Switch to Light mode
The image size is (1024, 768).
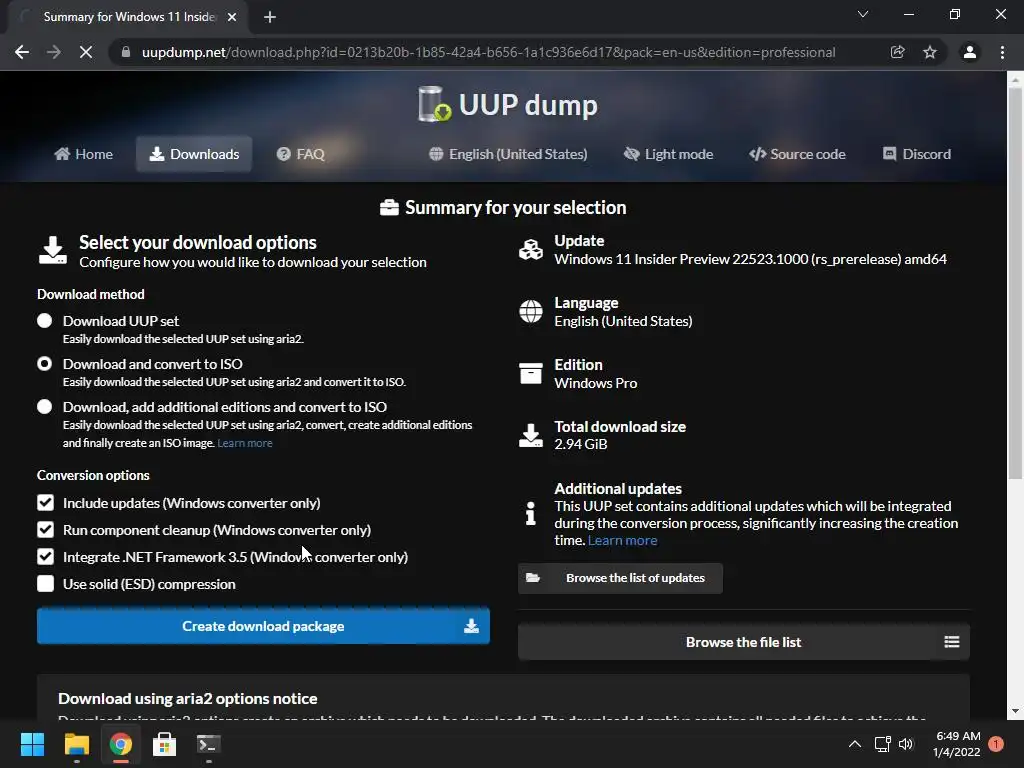point(668,154)
